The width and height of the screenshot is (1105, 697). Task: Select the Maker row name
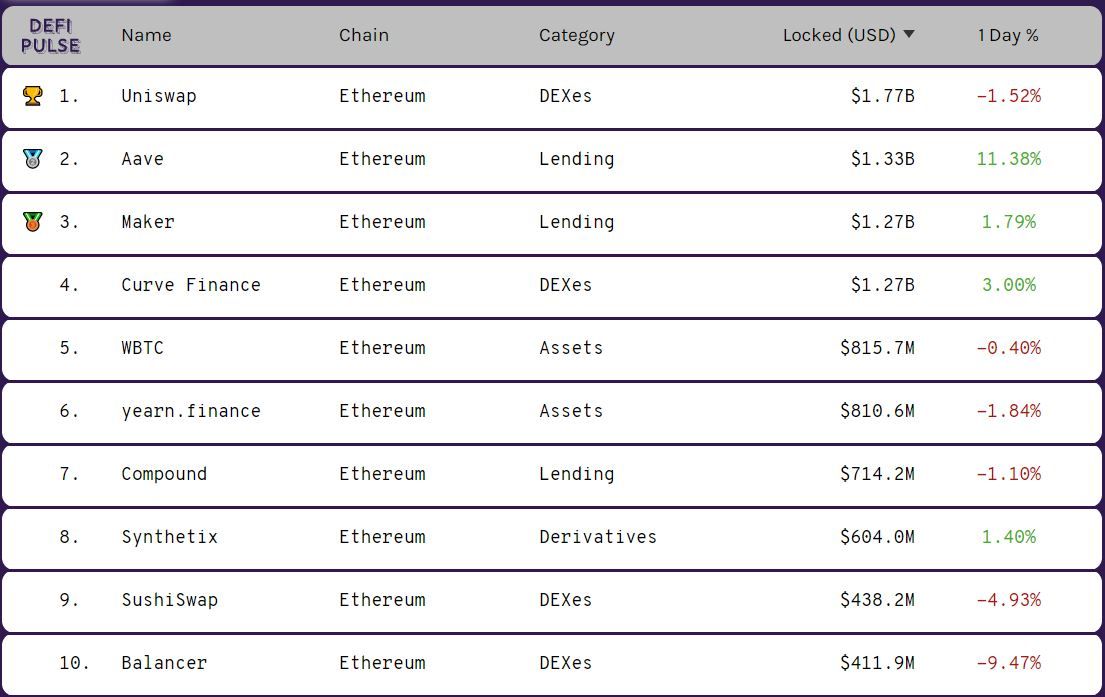pyautogui.click(x=148, y=222)
